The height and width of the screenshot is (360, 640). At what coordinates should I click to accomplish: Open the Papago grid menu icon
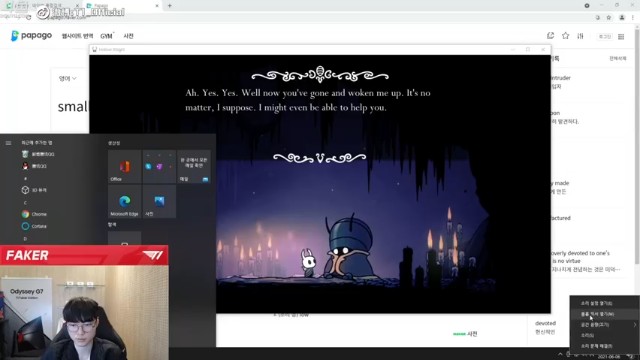click(621, 37)
